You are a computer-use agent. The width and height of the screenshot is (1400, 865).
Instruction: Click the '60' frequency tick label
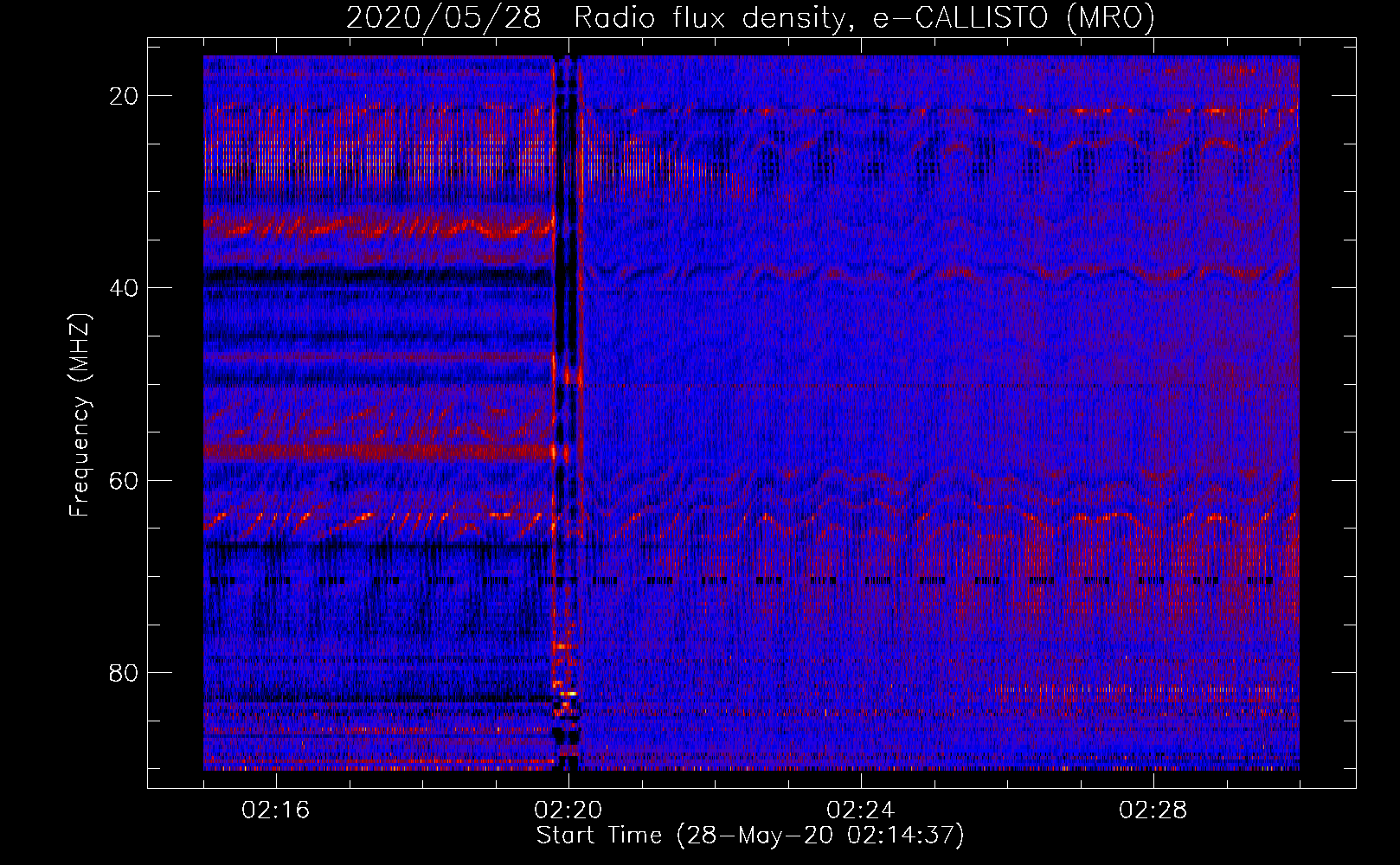(125, 480)
